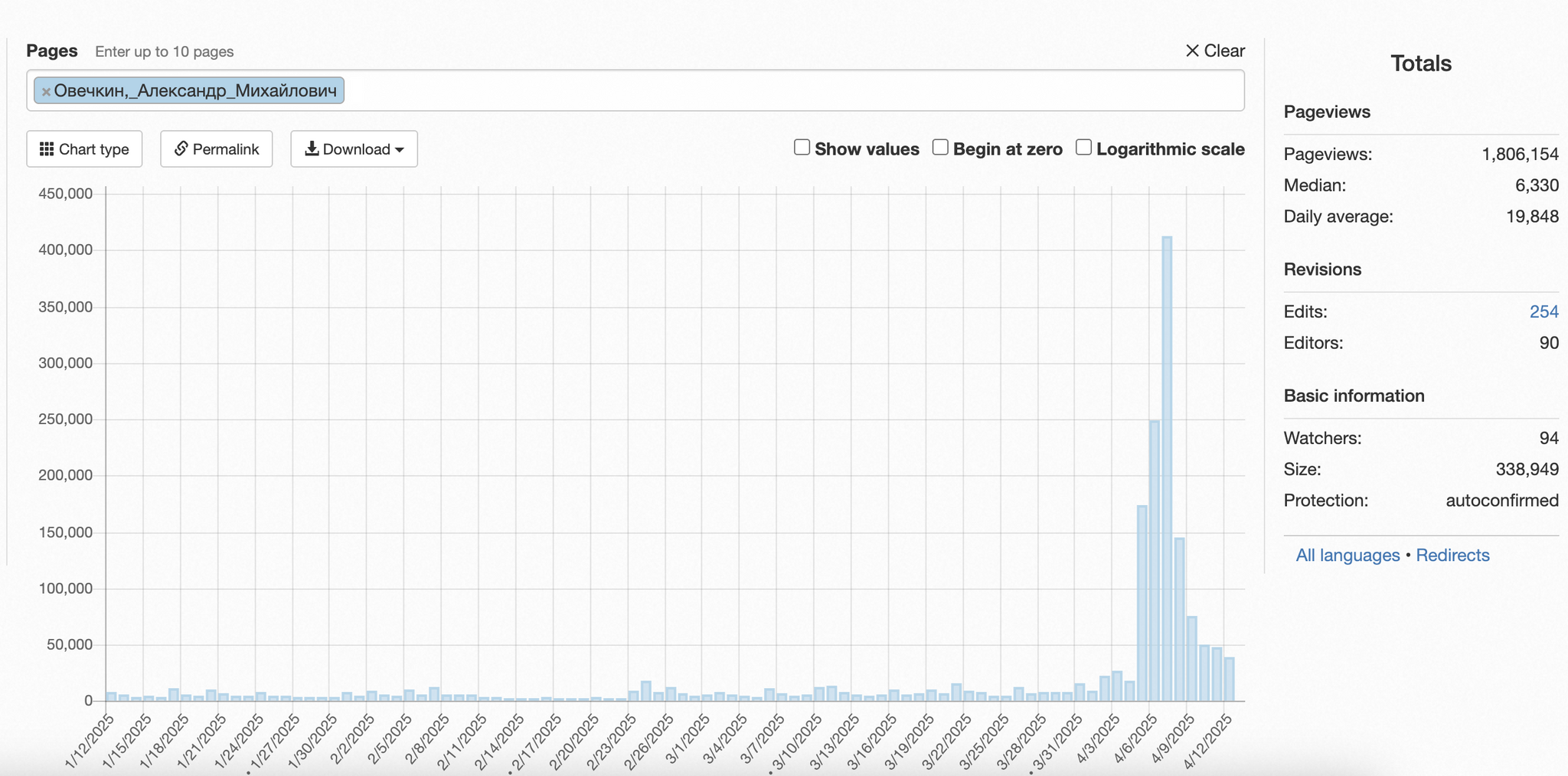Click the Daily average value 19,848
The width and height of the screenshot is (1568, 776).
[1532, 217]
